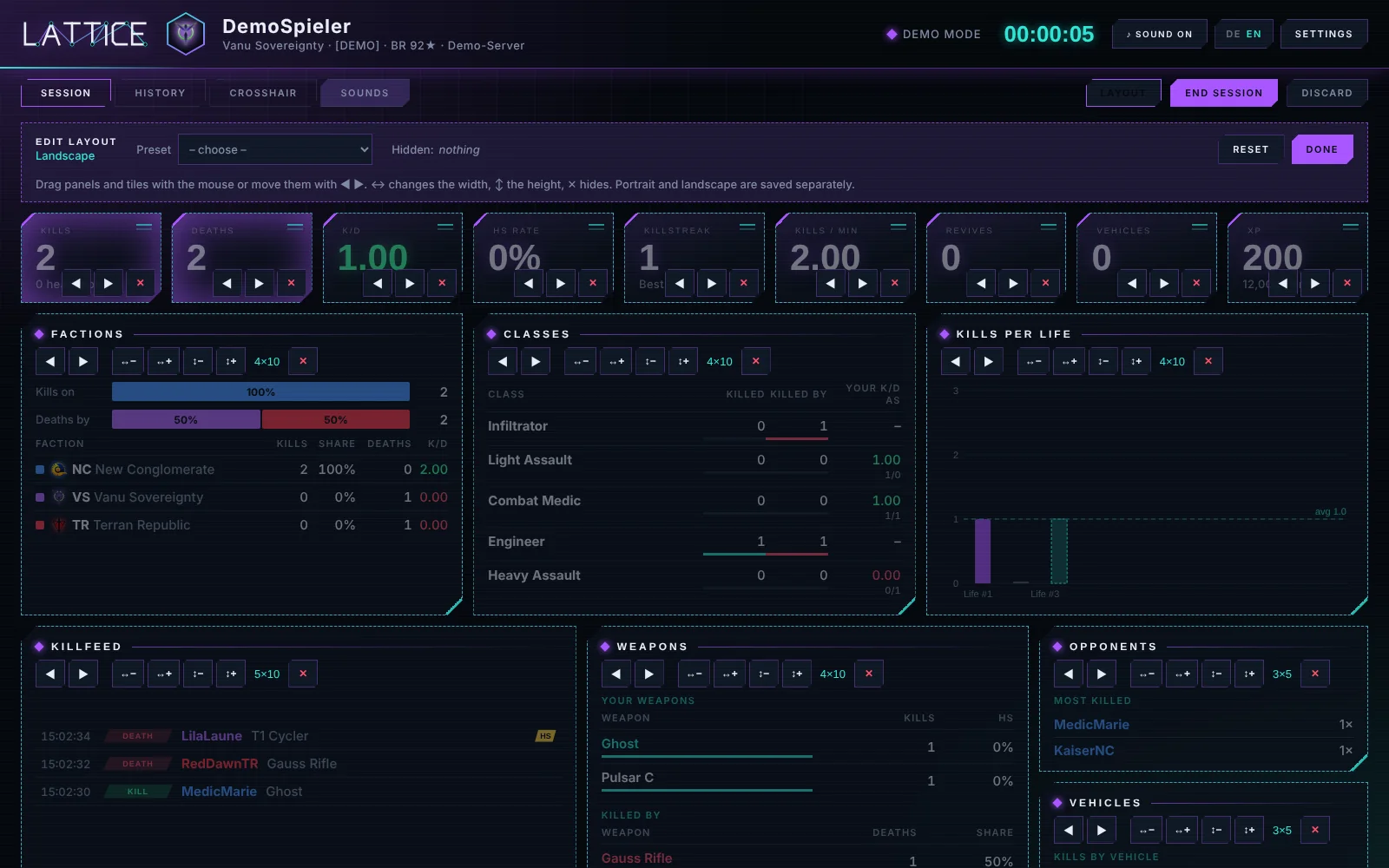This screenshot has height=868, width=1389.
Task: Go to the Sounds tab
Action: tap(365, 93)
